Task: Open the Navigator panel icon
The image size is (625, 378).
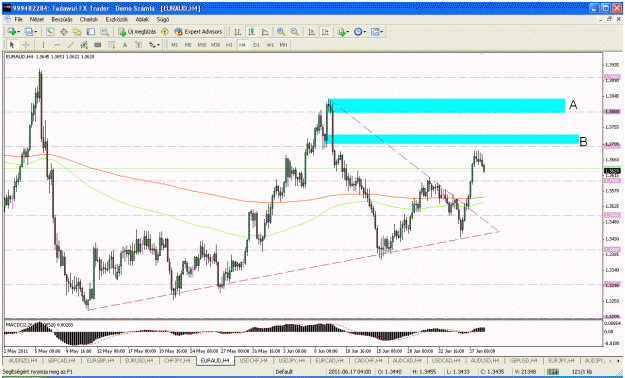Action: [x=77, y=32]
